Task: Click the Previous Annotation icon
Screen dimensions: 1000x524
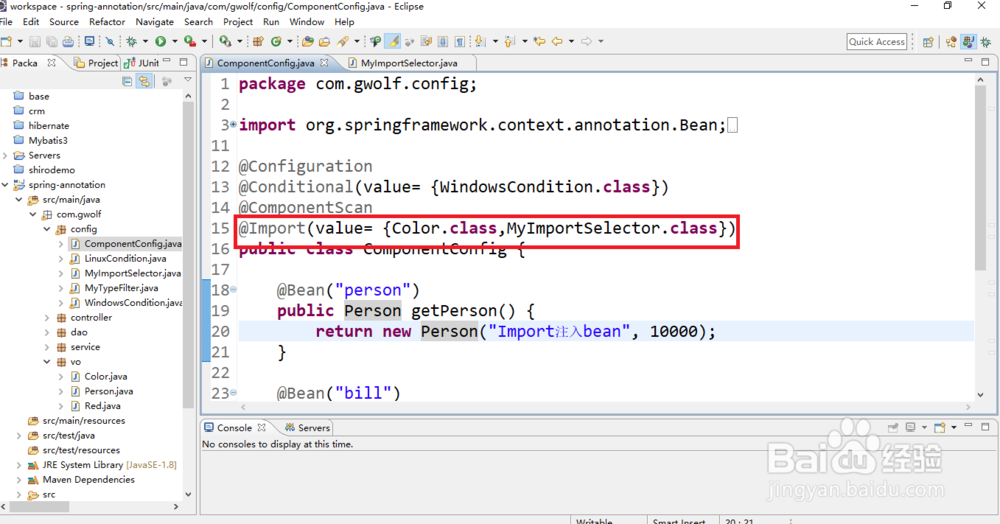Action: point(509,41)
